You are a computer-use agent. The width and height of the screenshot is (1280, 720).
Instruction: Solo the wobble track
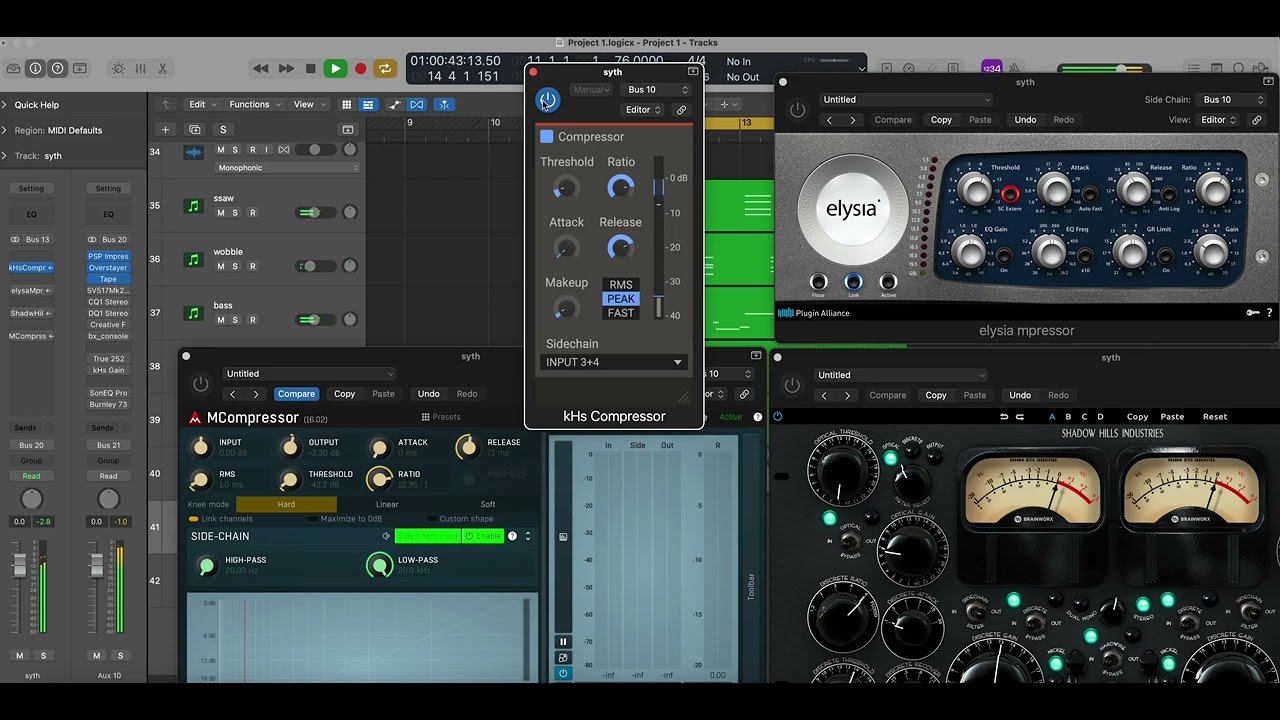coord(236,267)
